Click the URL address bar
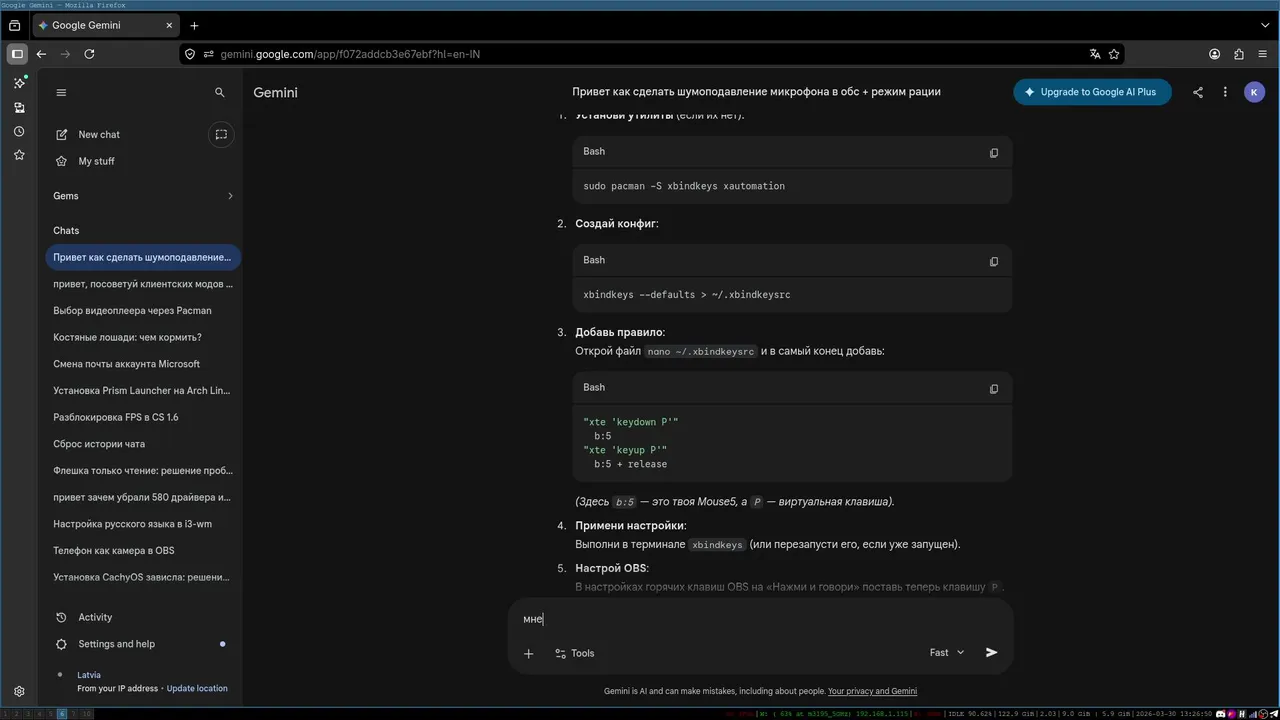Image resolution: width=1280 pixels, height=720 pixels. tap(650, 54)
